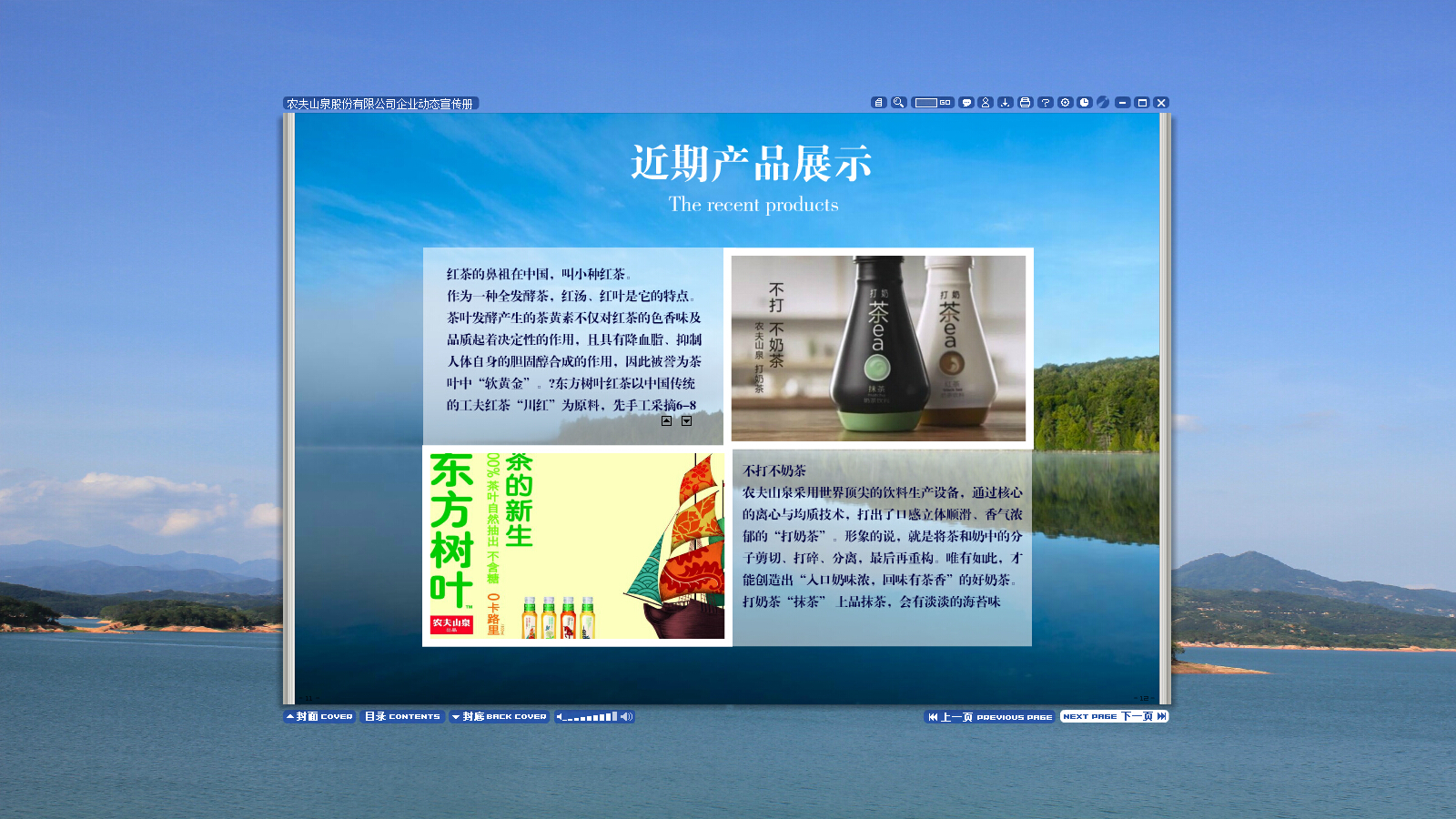1456x819 pixels.
Task: Open help question mark icon
Action: click(x=1046, y=103)
